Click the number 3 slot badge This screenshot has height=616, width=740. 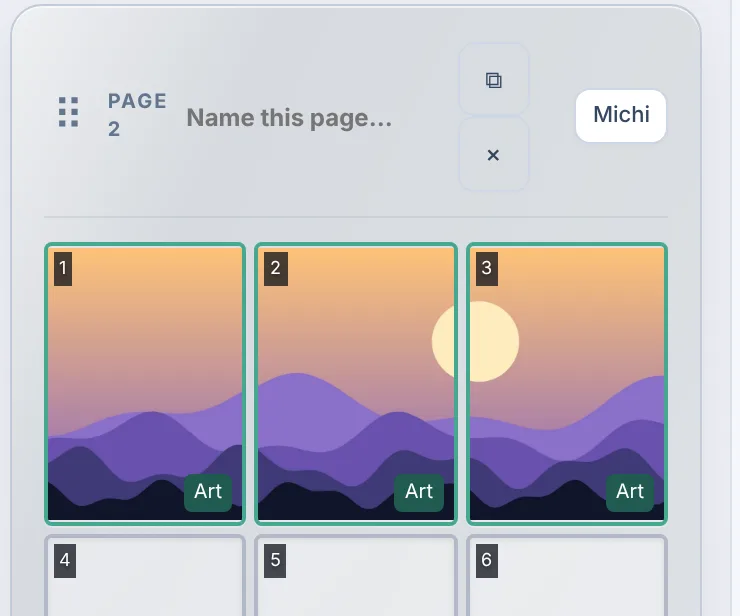[x=487, y=269]
